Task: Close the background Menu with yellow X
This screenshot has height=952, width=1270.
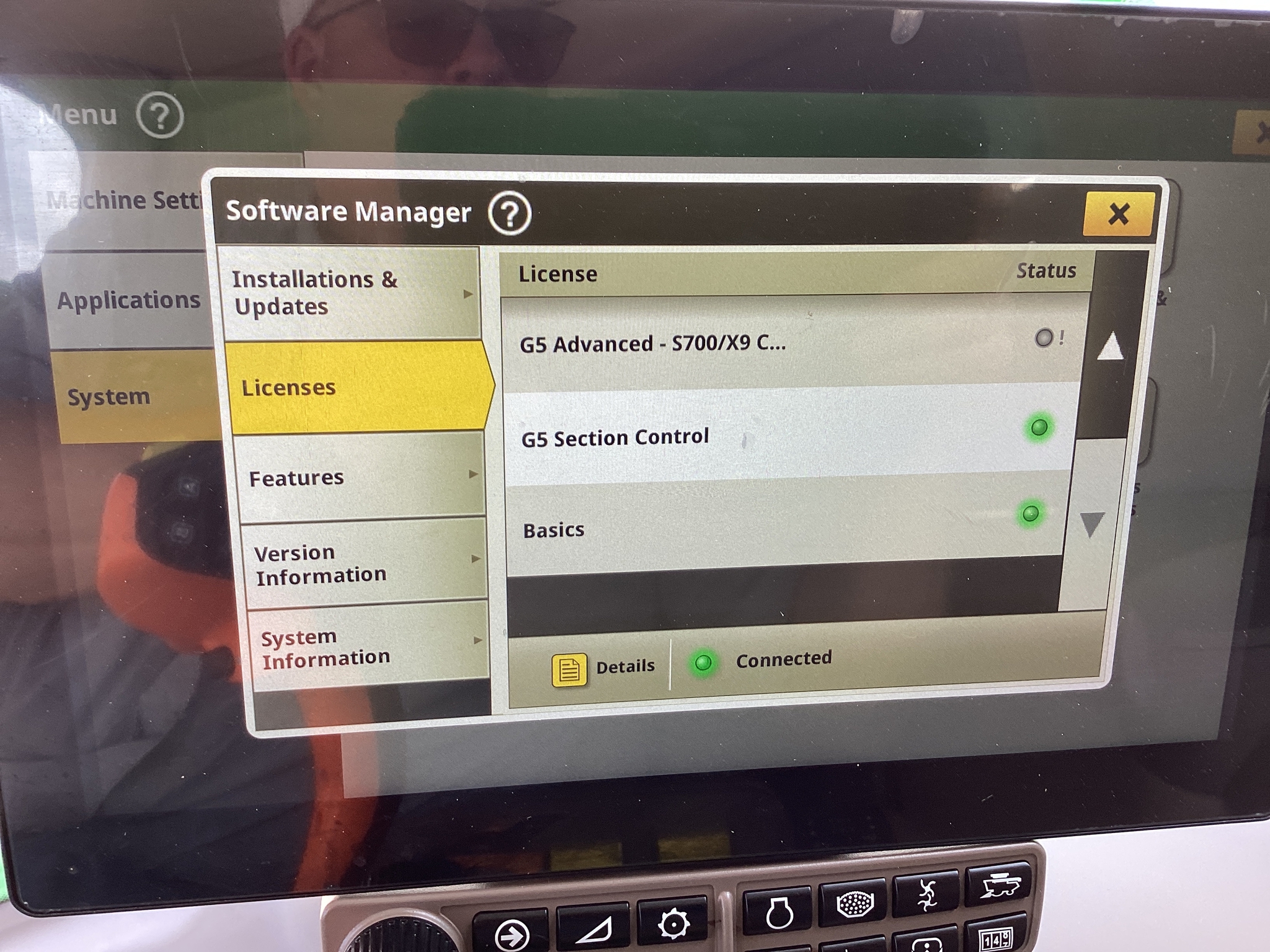Action: [x=1253, y=132]
